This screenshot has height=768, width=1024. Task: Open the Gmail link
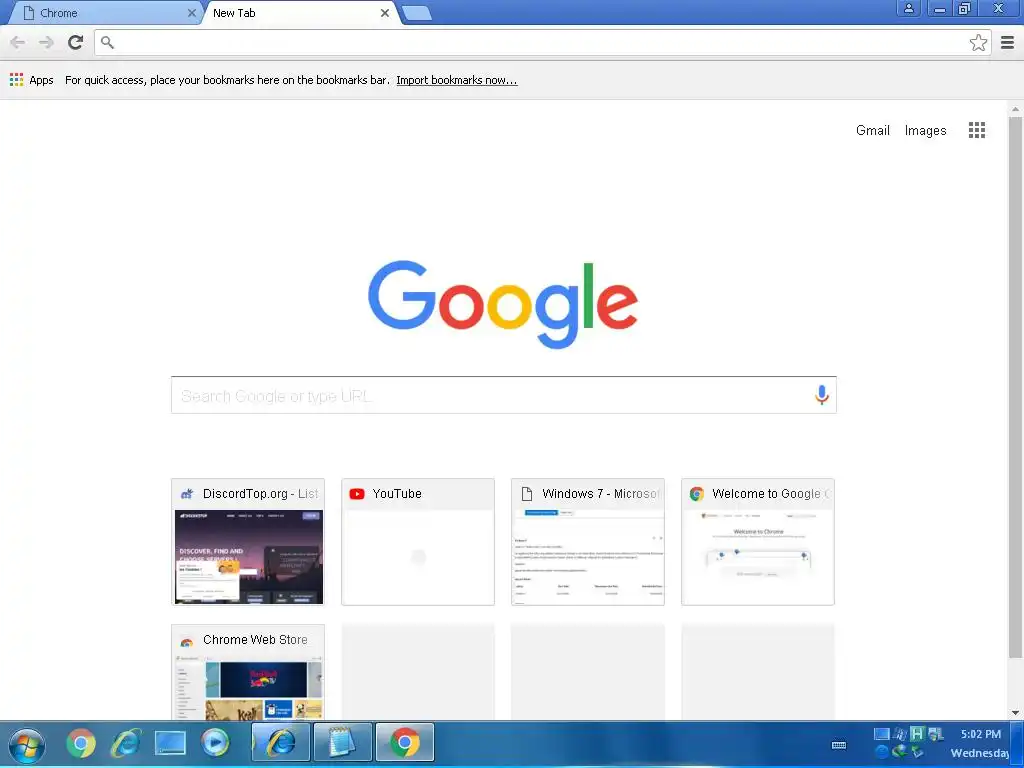click(x=872, y=130)
